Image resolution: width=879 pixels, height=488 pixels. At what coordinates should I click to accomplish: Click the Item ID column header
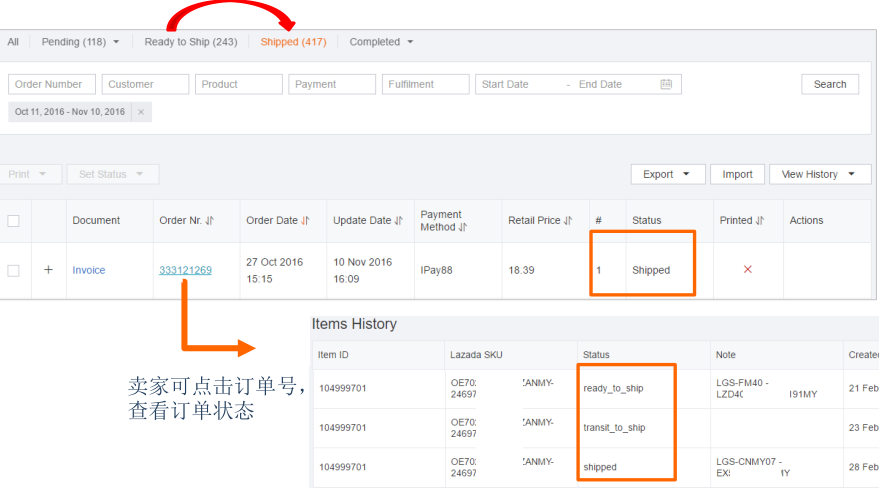[333, 355]
